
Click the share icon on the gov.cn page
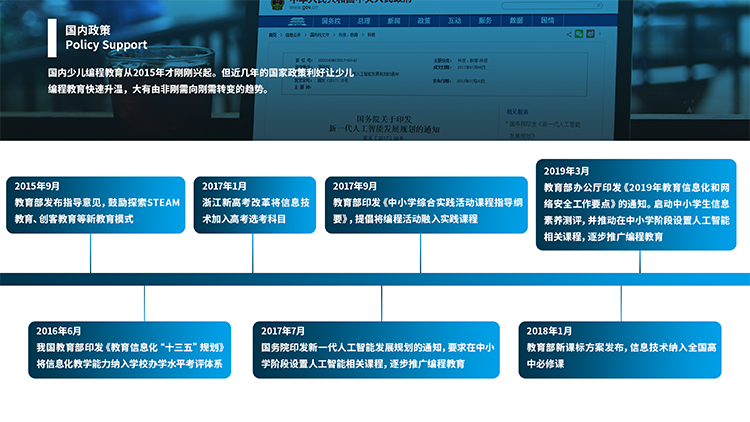[569, 34]
